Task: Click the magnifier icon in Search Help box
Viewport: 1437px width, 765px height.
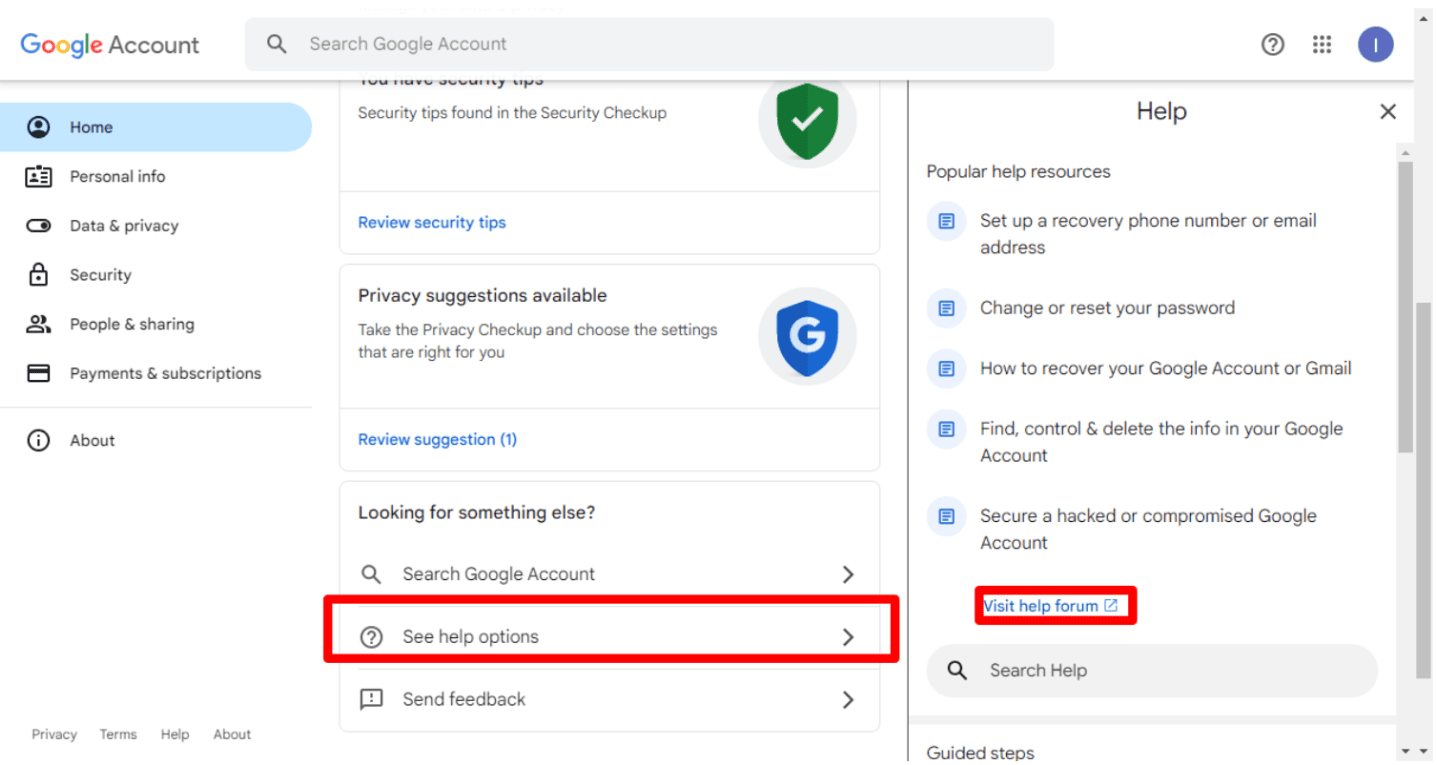Action: click(x=957, y=671)
